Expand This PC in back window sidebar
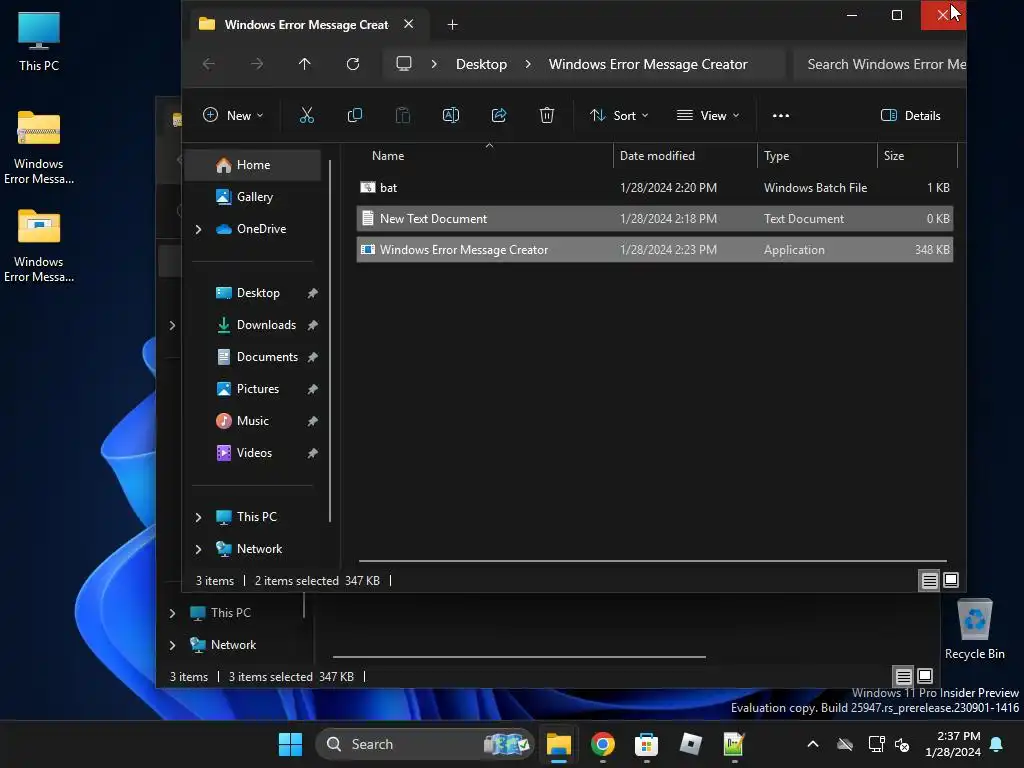 (172, 613)
